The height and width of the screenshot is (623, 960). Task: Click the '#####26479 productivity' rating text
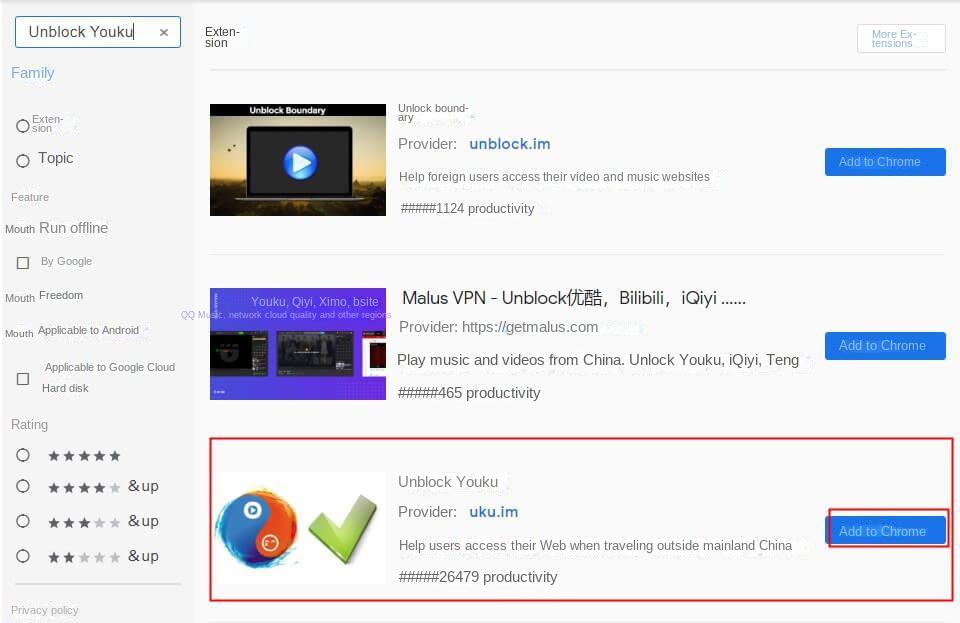(x=478, y=577)
